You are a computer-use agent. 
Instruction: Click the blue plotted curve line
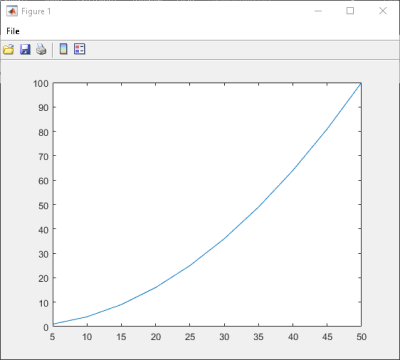[x=224, y=239]
